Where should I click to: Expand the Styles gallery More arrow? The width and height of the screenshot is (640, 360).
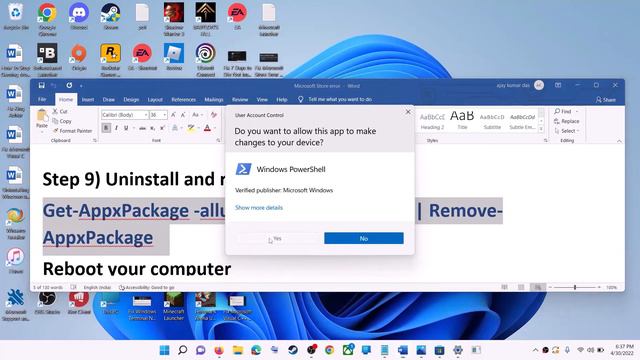pos(541,129)
